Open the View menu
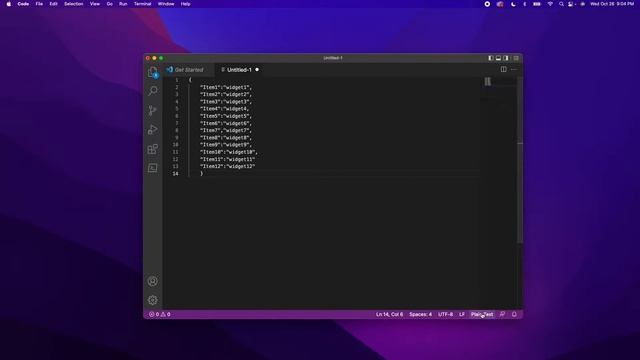The image size is (640, 360). pos(95,4)
